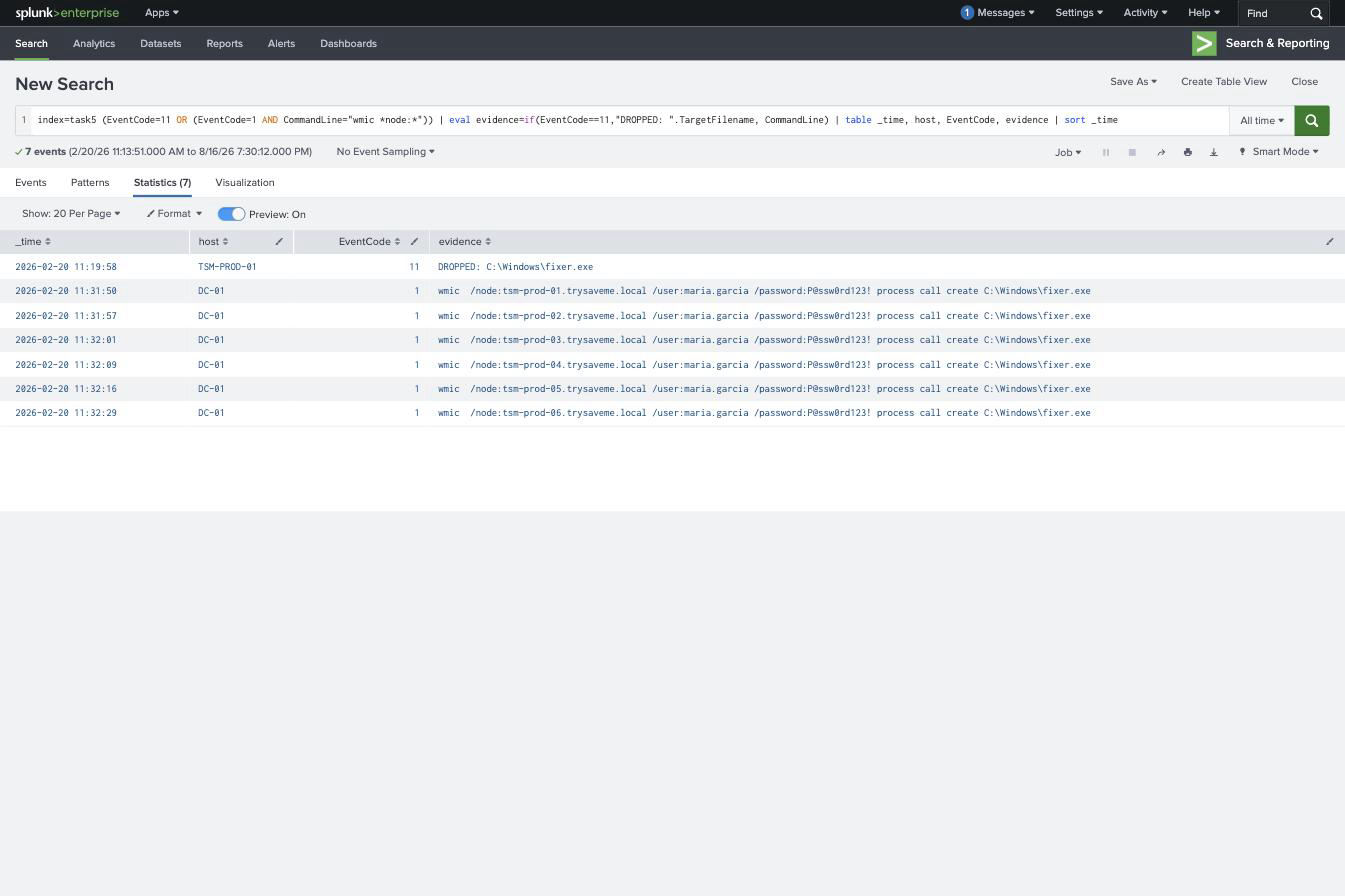Go to the Search nav tab
Image resolution: width=1345 pixels, height=896 pixels.
pos(31,44)
